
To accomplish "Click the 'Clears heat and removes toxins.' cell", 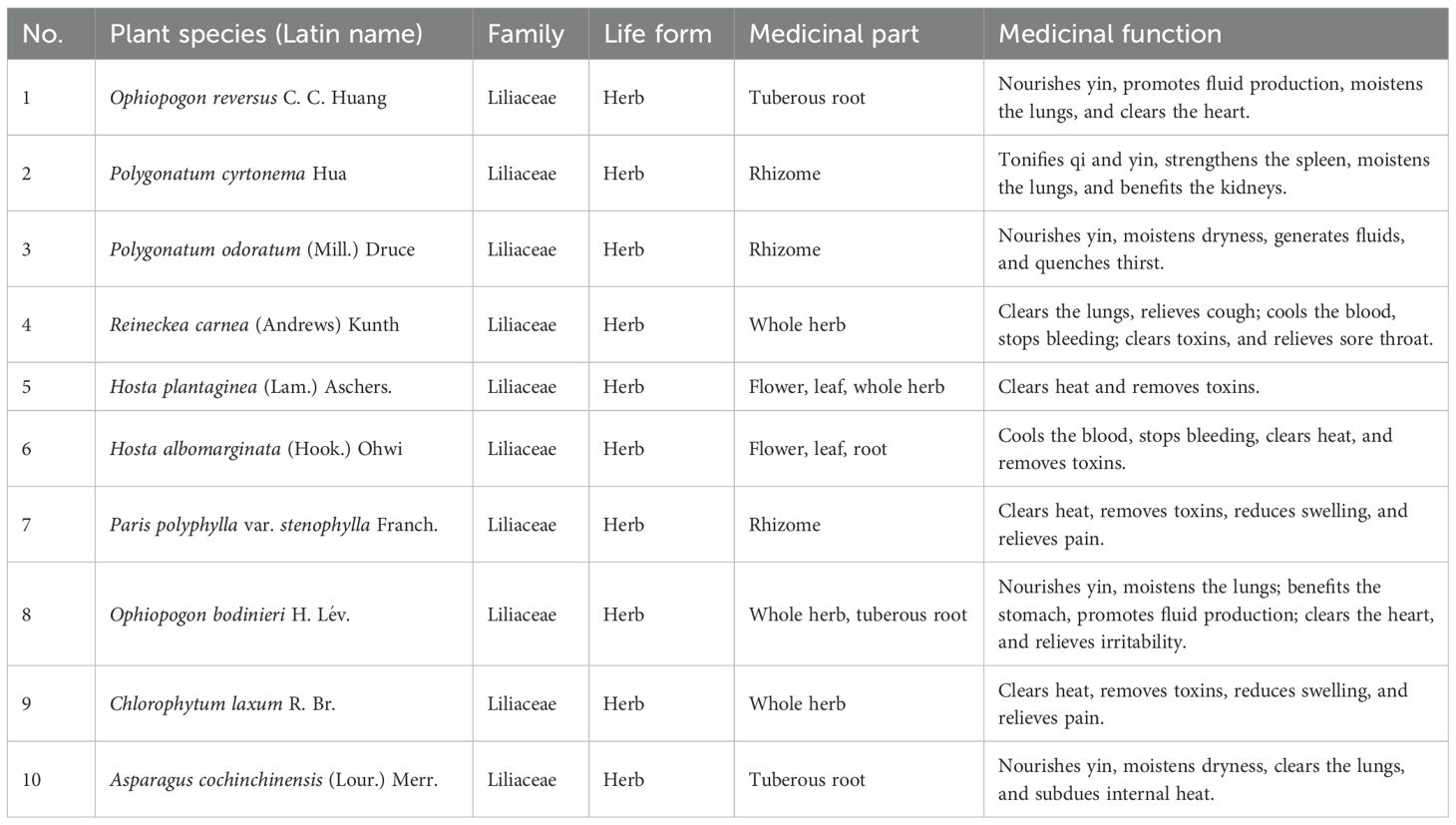I will (x=1128, y=387).
